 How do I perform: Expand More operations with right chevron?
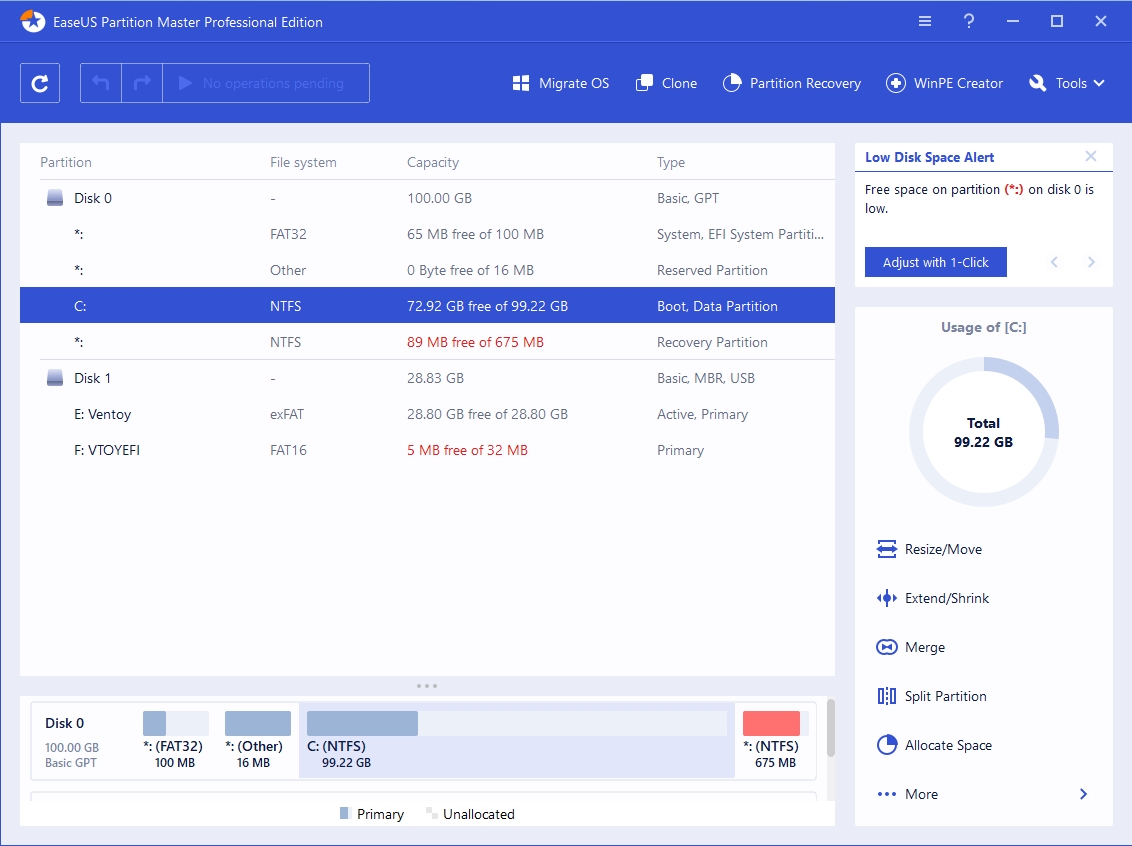1083,794
